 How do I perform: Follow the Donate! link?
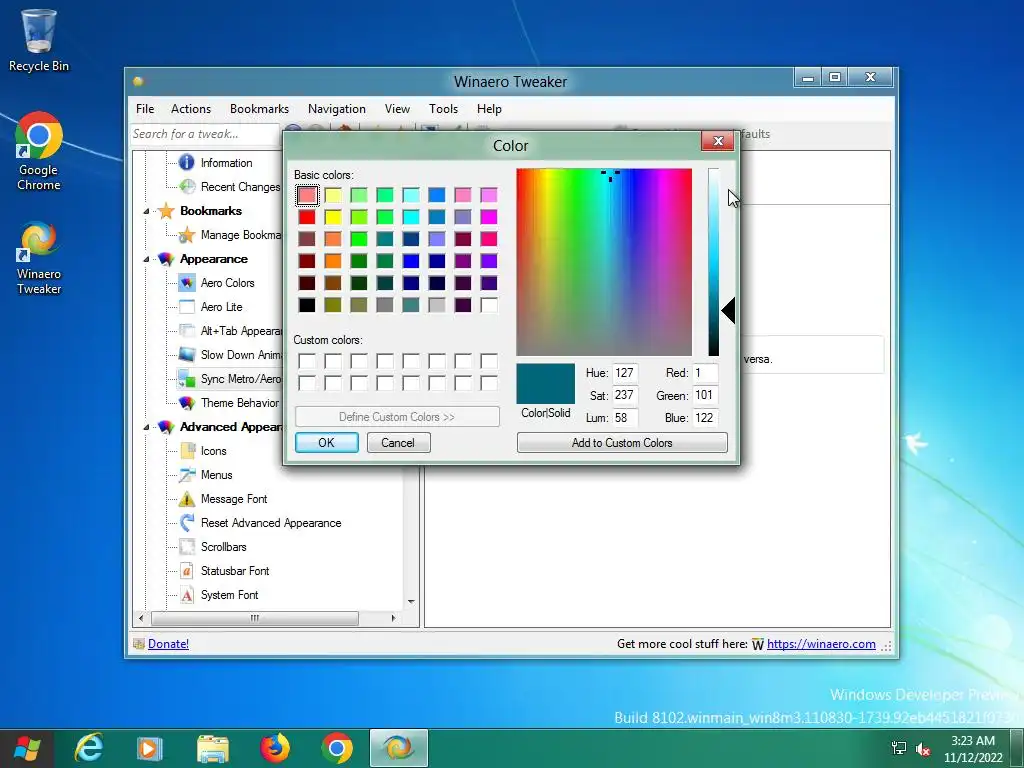pyautogui.click(x=168, y=644)
